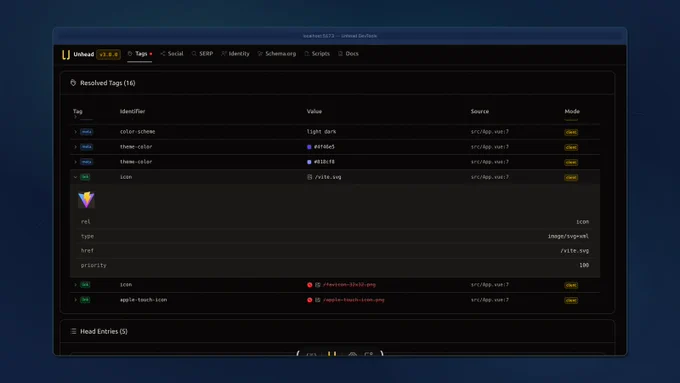Click the image icon beside /favicon-32x32.png
This screenshot has width=680, height=383.
318,285
